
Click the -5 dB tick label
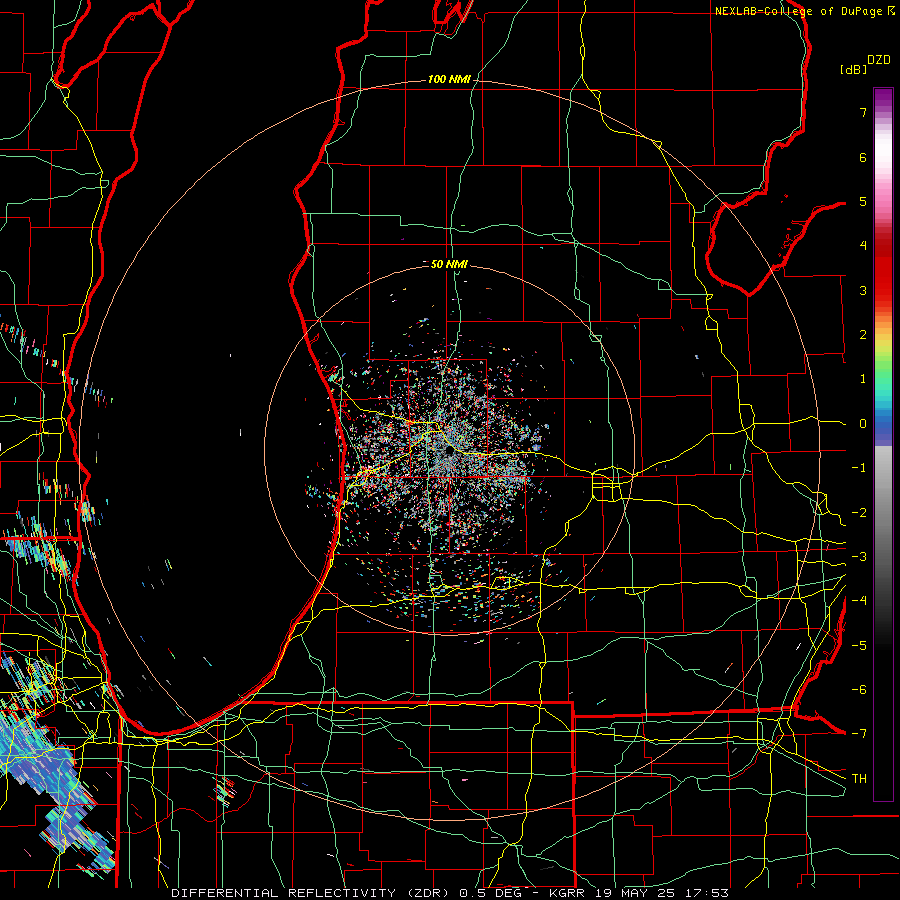tap(859, 645)
